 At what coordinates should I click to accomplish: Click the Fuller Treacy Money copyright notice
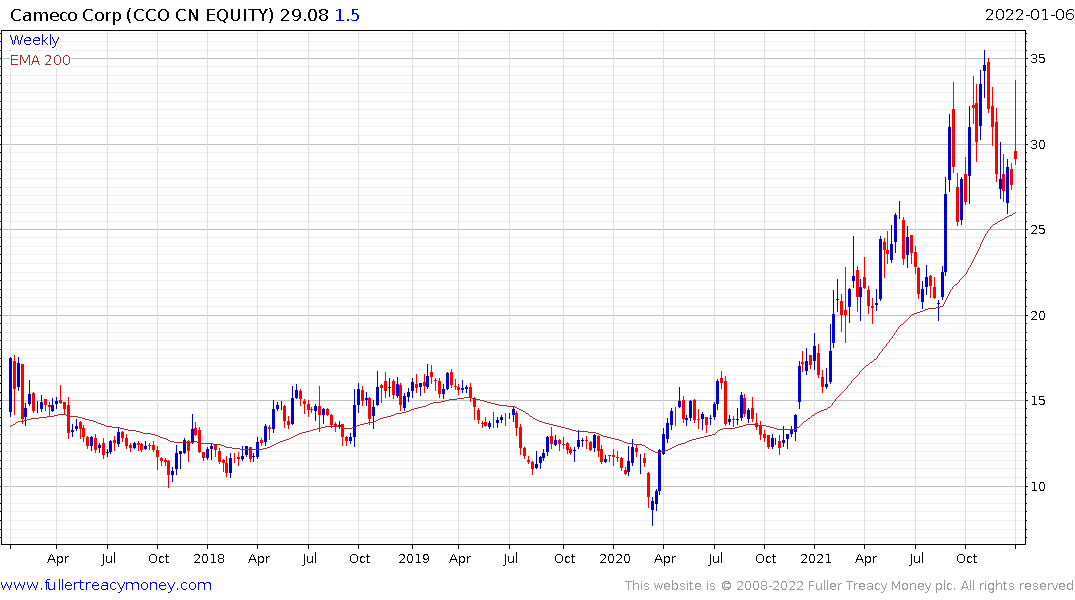[x=849, y=585]
